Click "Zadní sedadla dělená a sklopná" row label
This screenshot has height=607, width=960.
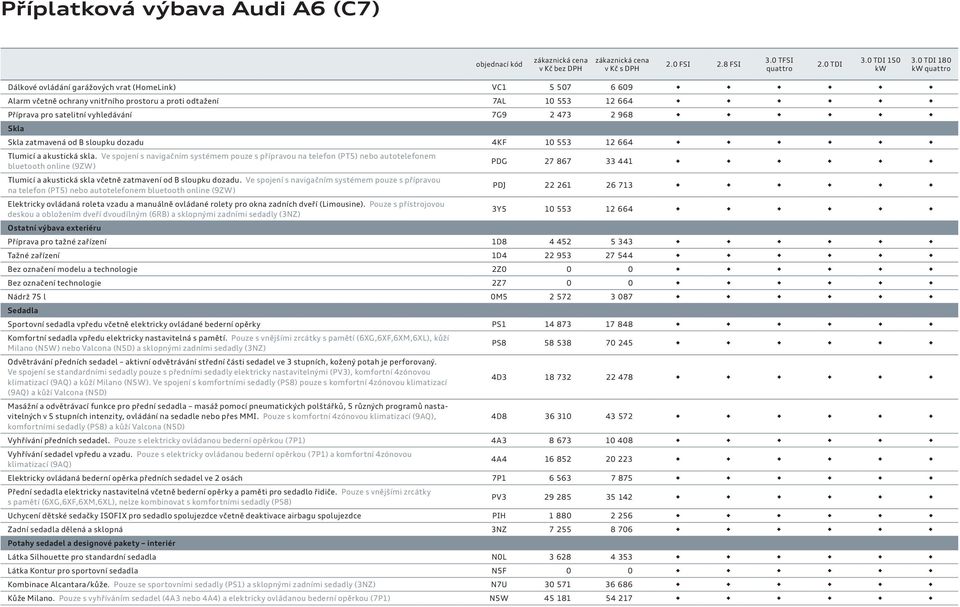tap(65, 530)
